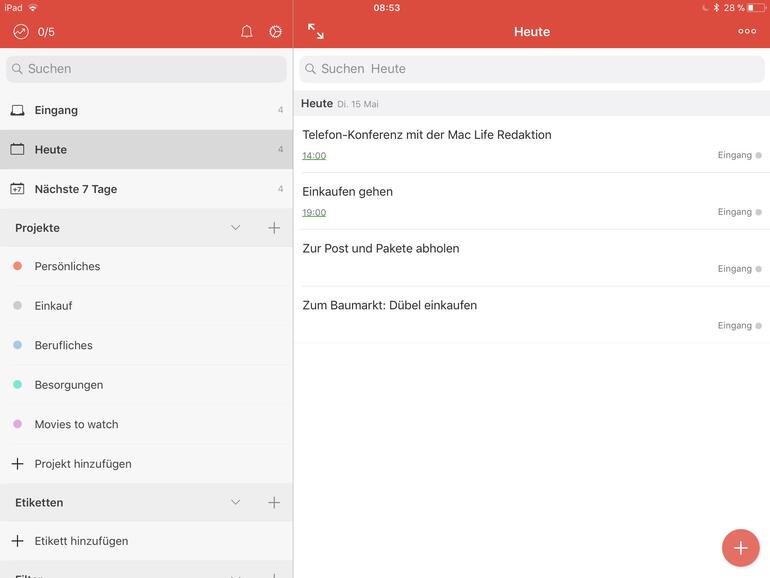Add a new label via Etiketten plus
Viewport: 770px width, 578px height.
pyautogui.click(x=274, y=502)
